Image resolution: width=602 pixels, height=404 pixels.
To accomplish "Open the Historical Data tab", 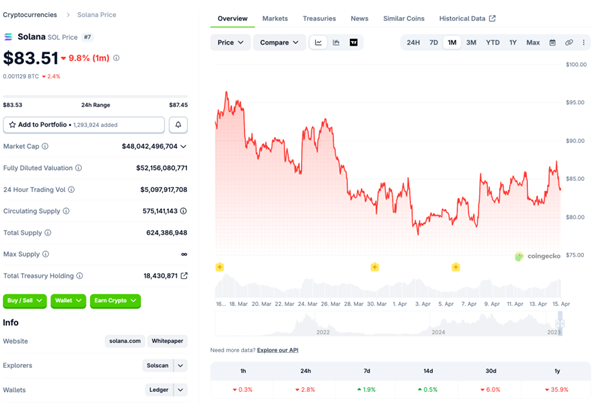I will tap(467, 19).
